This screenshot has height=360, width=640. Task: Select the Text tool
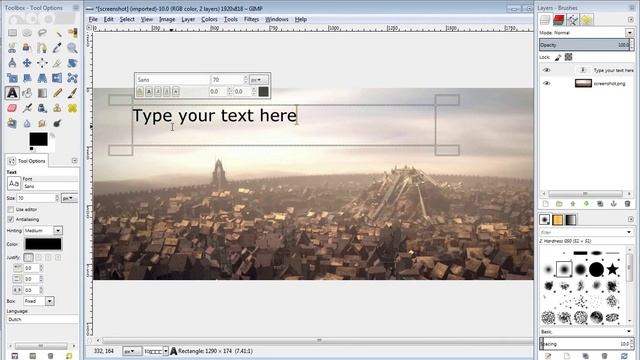point(12,93)
